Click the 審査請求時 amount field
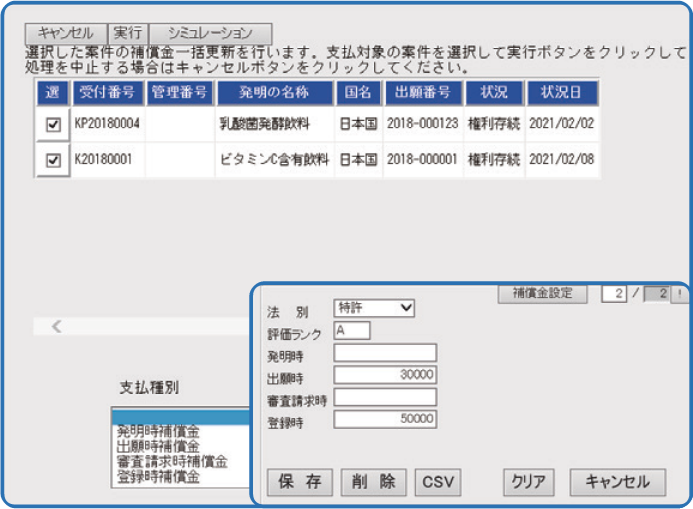Image resolution: width=693 pixels, height=509 pixels. [385, 397]
